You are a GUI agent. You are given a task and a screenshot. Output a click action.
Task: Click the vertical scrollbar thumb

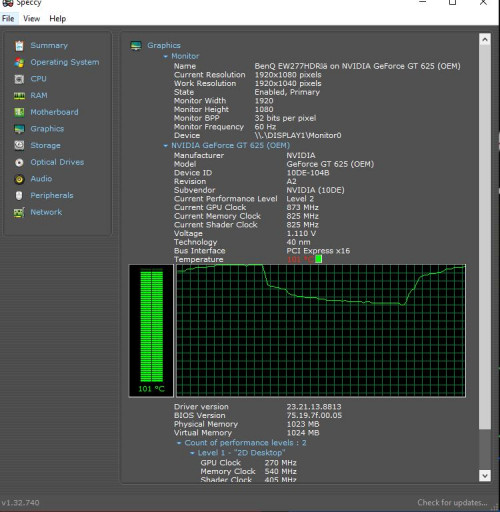coord(485,238)
